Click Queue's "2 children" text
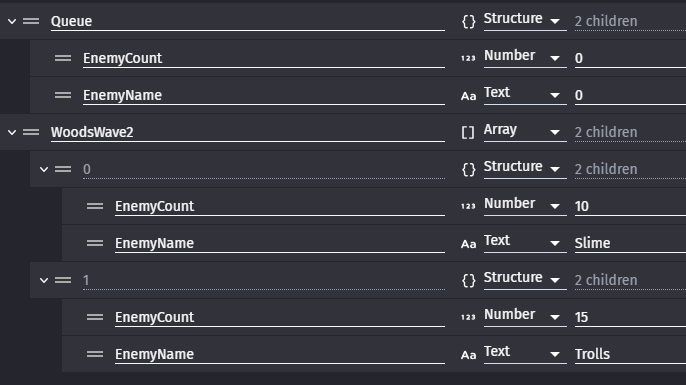Screen dimensions: 686x385 (606, 21)
